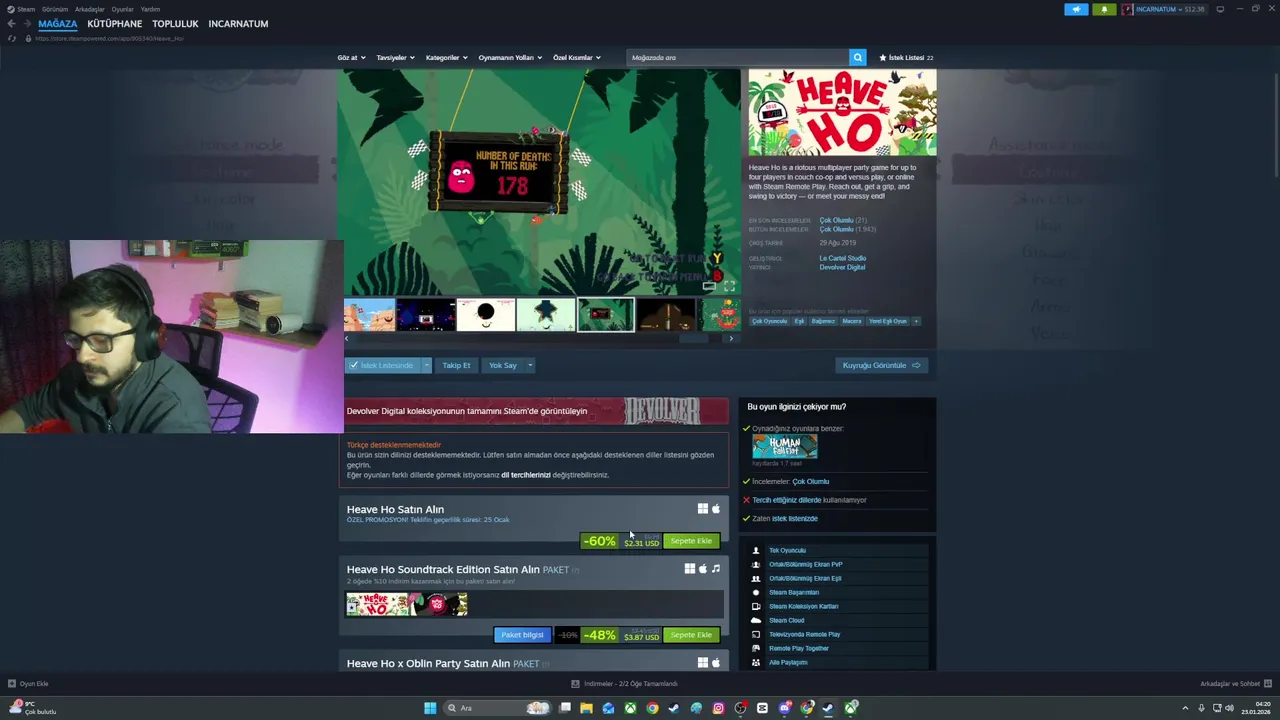The height and width of the screenshot is (720, 1280).
Task: Open the Xbox app in taskbar
Action: pyautogui.click(x=630, y=708)
